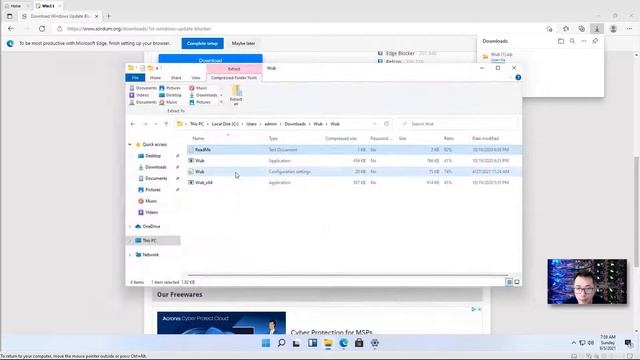Viewport: 640px width, 360px height.
Task: Click Maybe later button
Action: point(243,43)
